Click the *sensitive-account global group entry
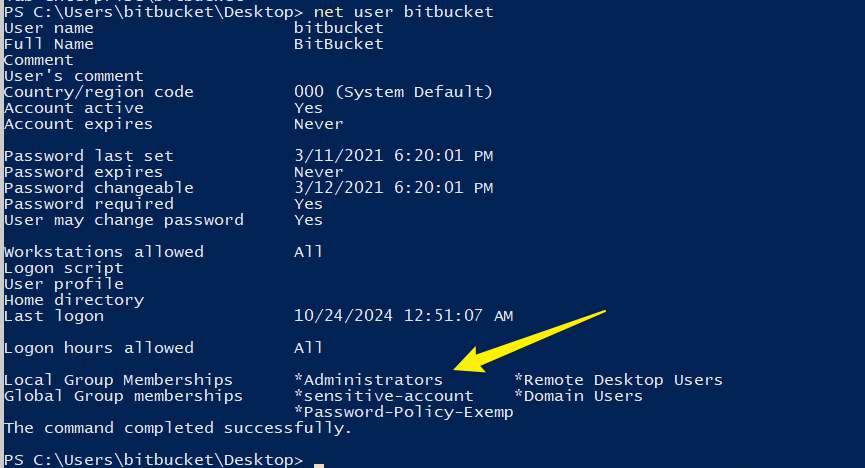The image size is (865, 468). (383, 396)
